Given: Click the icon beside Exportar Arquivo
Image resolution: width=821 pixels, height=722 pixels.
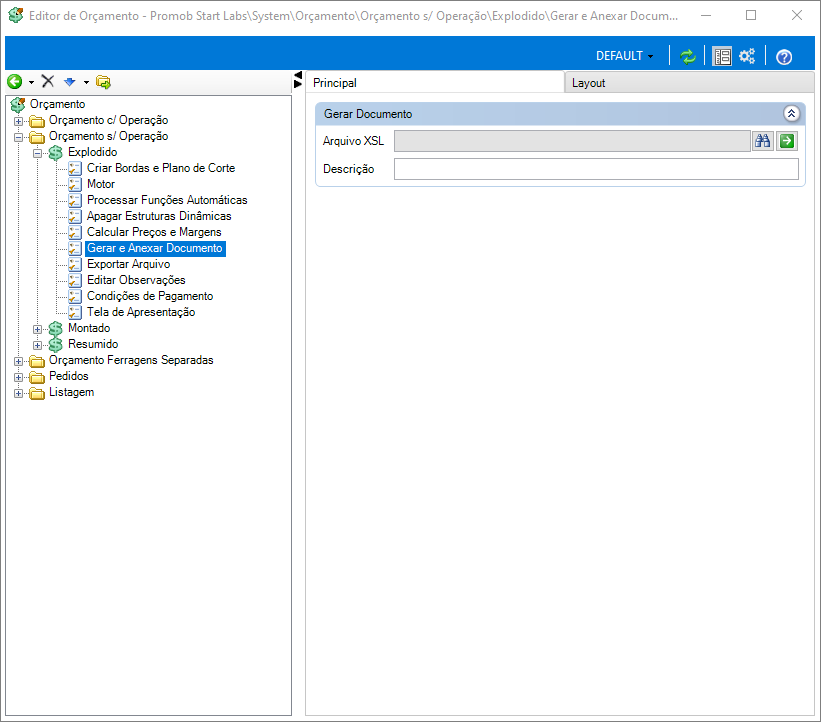Looking at the screenshot, I should [x=75, y=264].
